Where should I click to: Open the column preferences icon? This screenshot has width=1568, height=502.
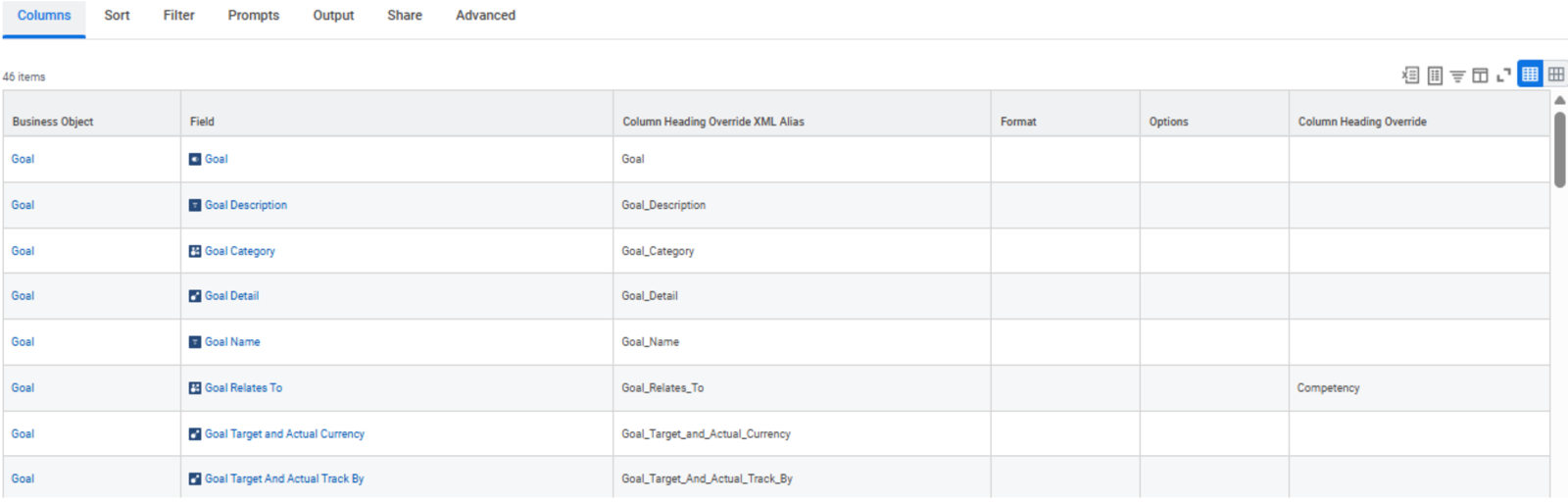(x=1480, y=75)
